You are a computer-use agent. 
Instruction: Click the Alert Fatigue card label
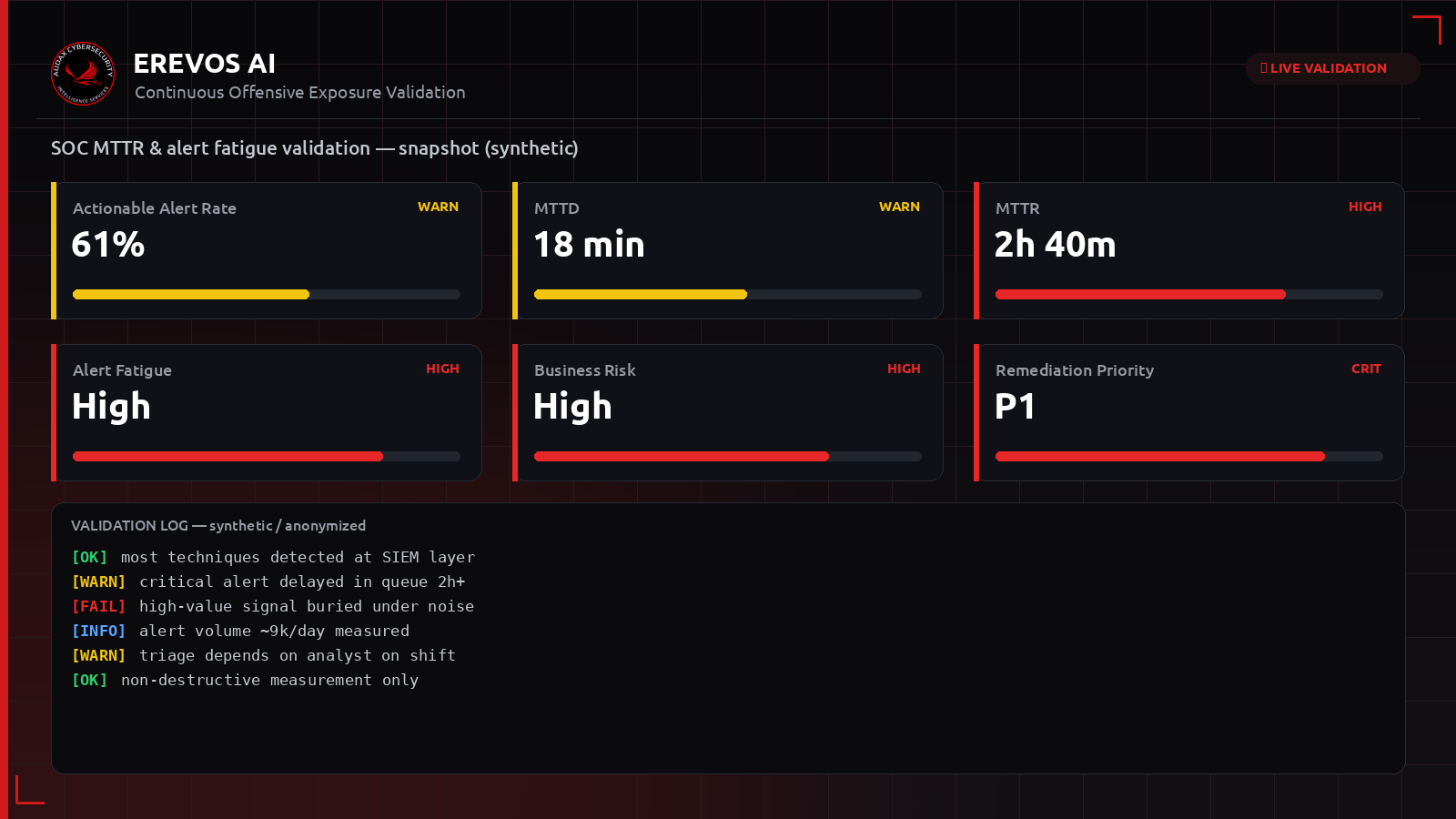[123, 370]
